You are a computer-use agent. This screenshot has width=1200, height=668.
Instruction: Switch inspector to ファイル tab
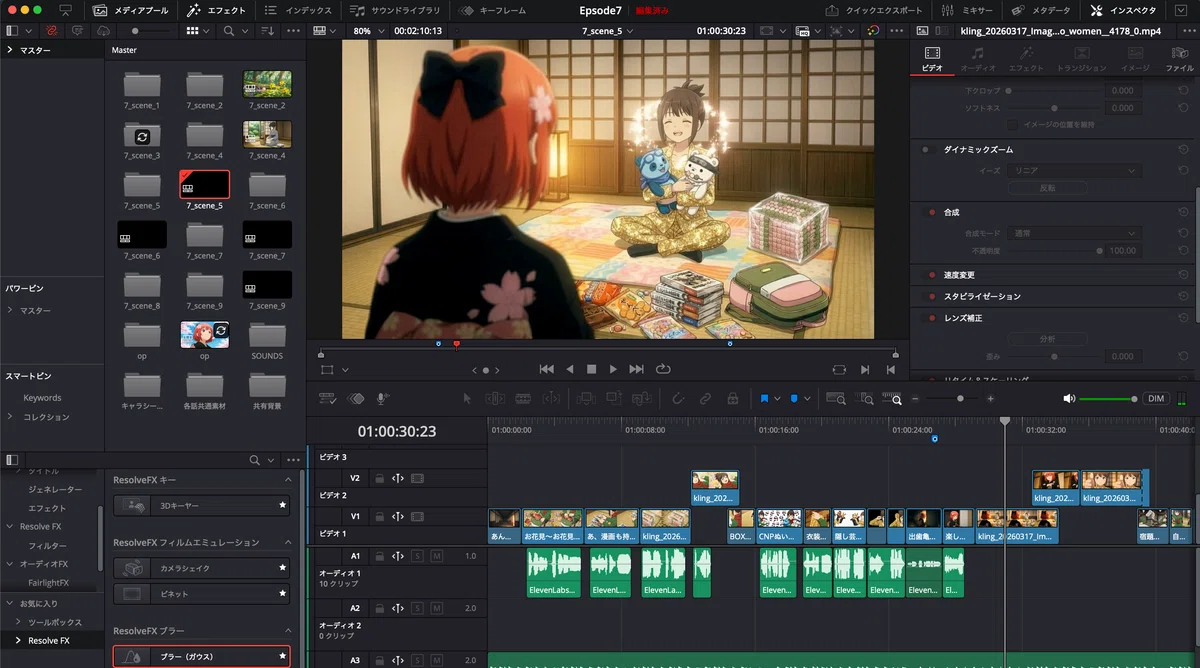(1180, 59)
